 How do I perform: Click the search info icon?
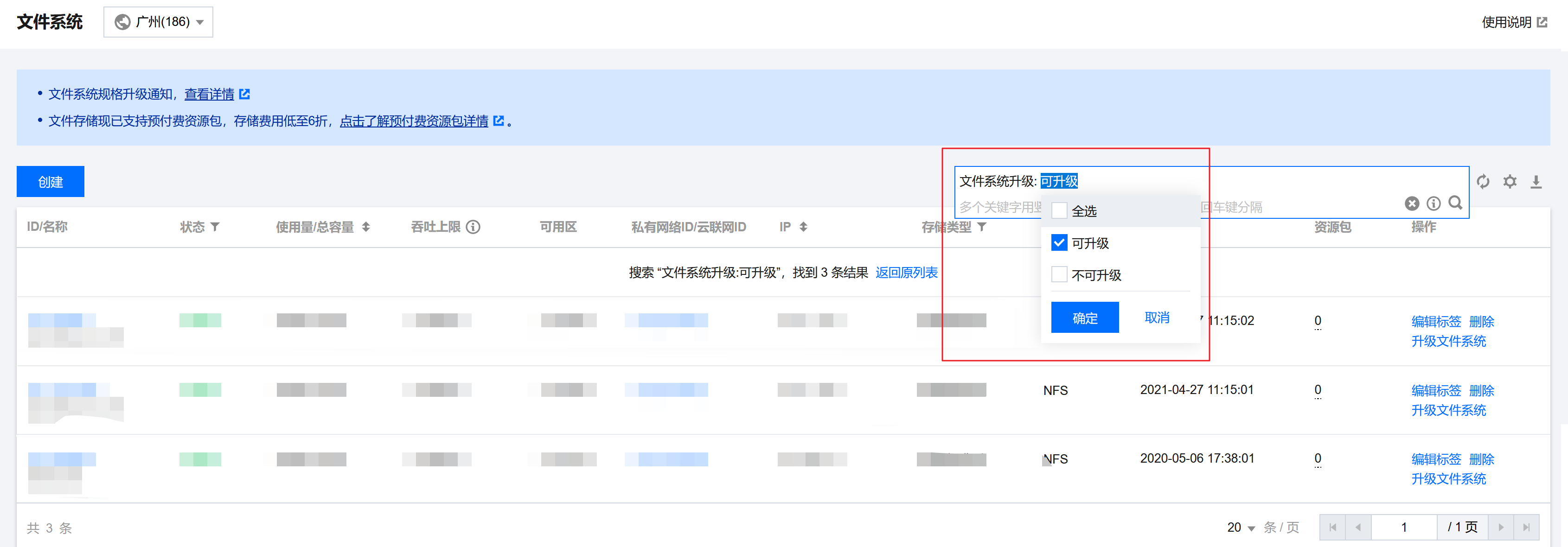coord(1434,203)
